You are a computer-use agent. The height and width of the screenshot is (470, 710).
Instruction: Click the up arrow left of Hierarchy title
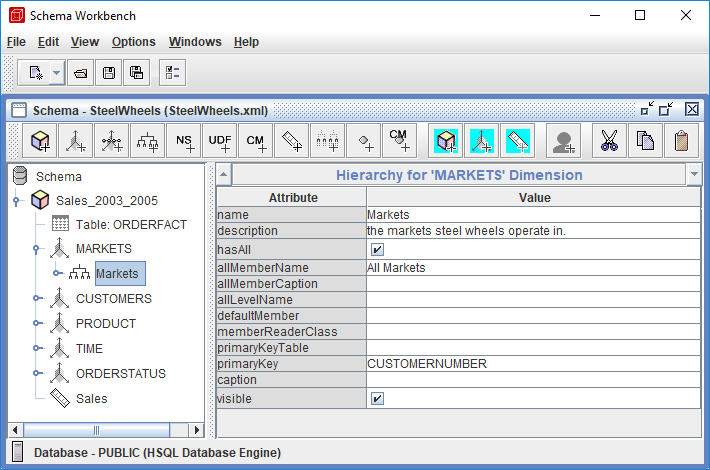tap(223, 174)
